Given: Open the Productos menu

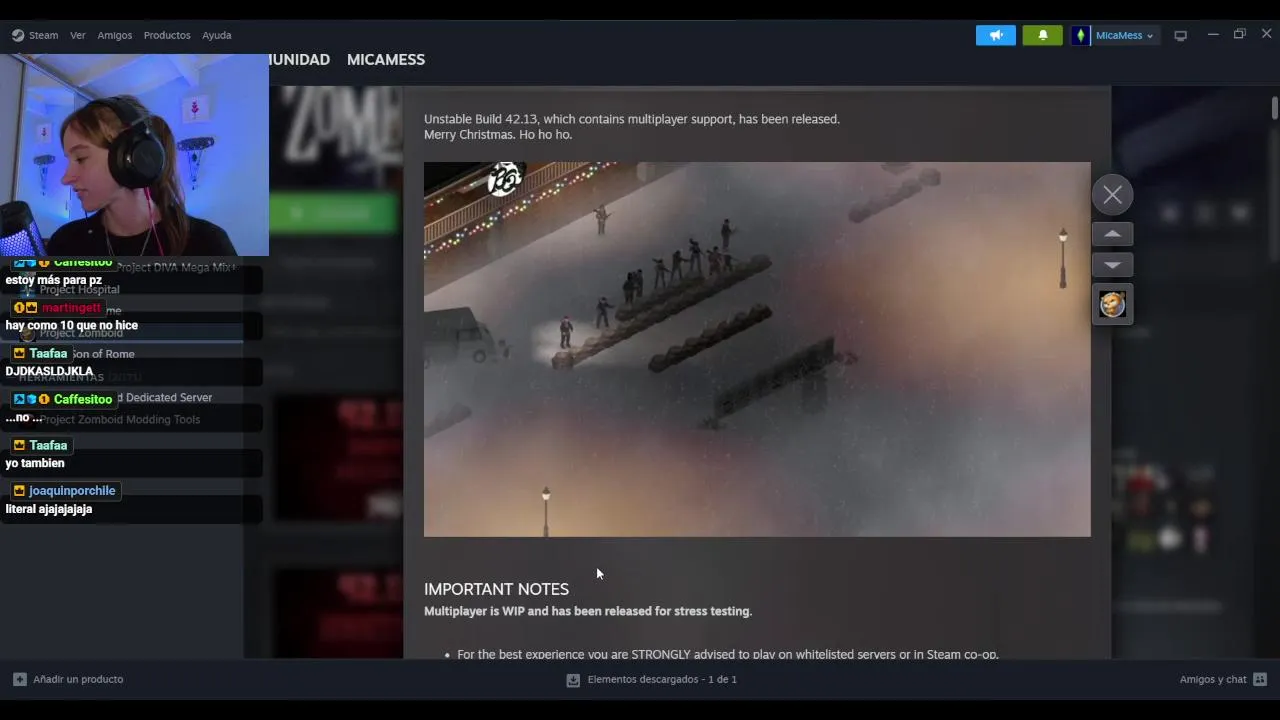Looking at the screenshot, I should 167,35.
